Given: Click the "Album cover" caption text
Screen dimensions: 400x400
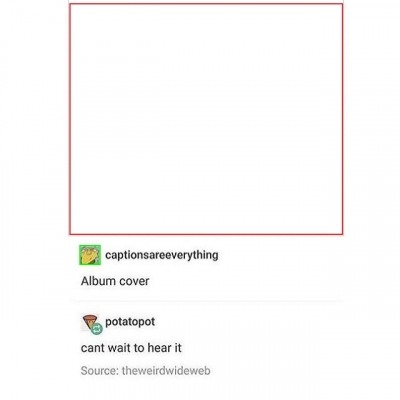Looking at the screenshot, I should tap(115, 281).
